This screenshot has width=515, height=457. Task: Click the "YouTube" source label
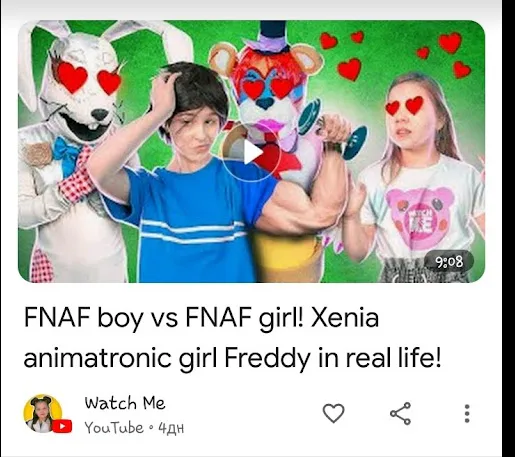tap(114, 428)
